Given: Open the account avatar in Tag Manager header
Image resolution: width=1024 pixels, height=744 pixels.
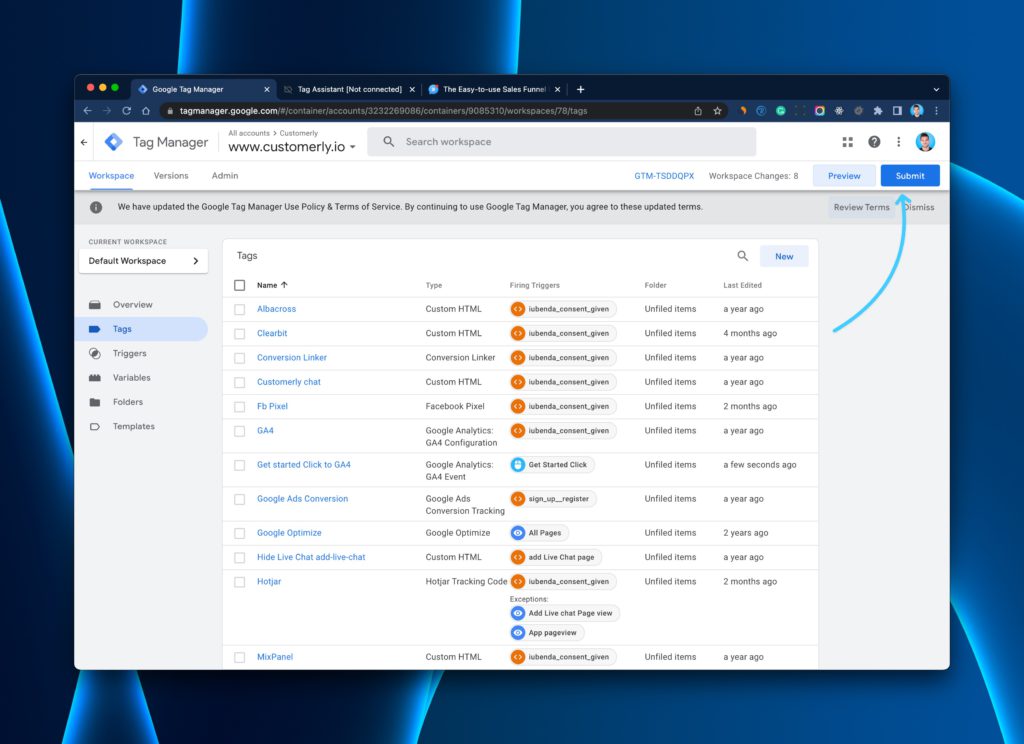Looking at the screenshot, I should click(x=925, y=142).
